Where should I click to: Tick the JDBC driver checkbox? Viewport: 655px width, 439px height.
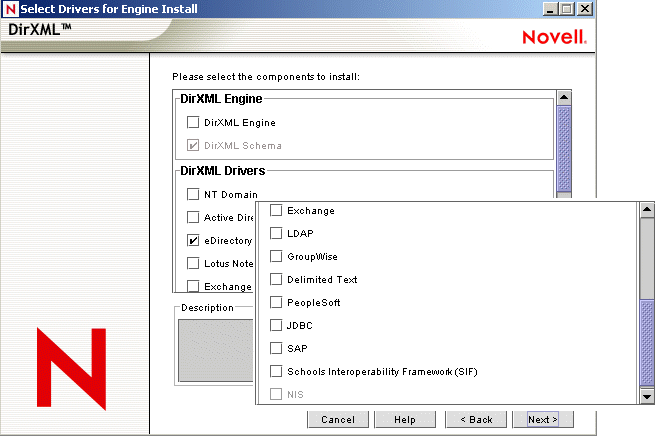[x=276, y=325]
